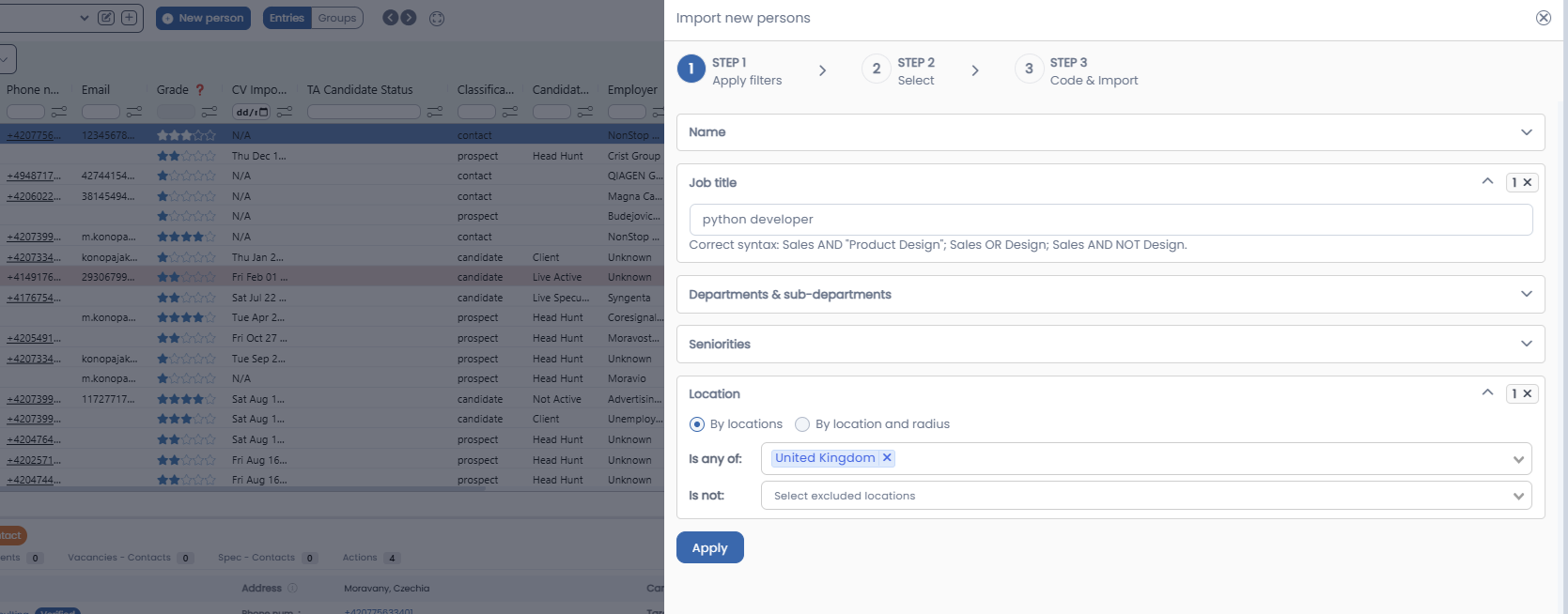This screenshot has width=1568, height=614.
Task: Switch the list view to Groups
Action: tap(336, 18)
